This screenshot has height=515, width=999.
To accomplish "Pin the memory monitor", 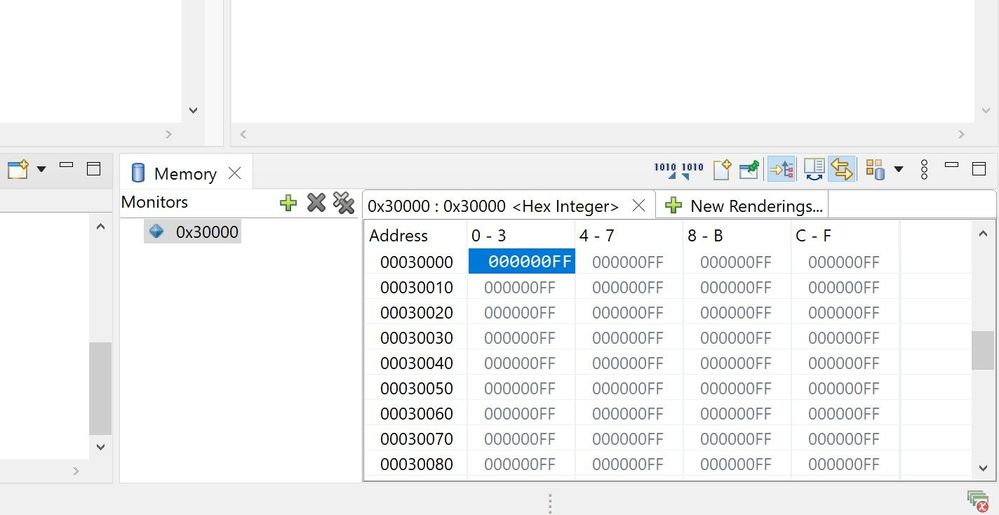I will pyautogui.click(x=749, y=170).
